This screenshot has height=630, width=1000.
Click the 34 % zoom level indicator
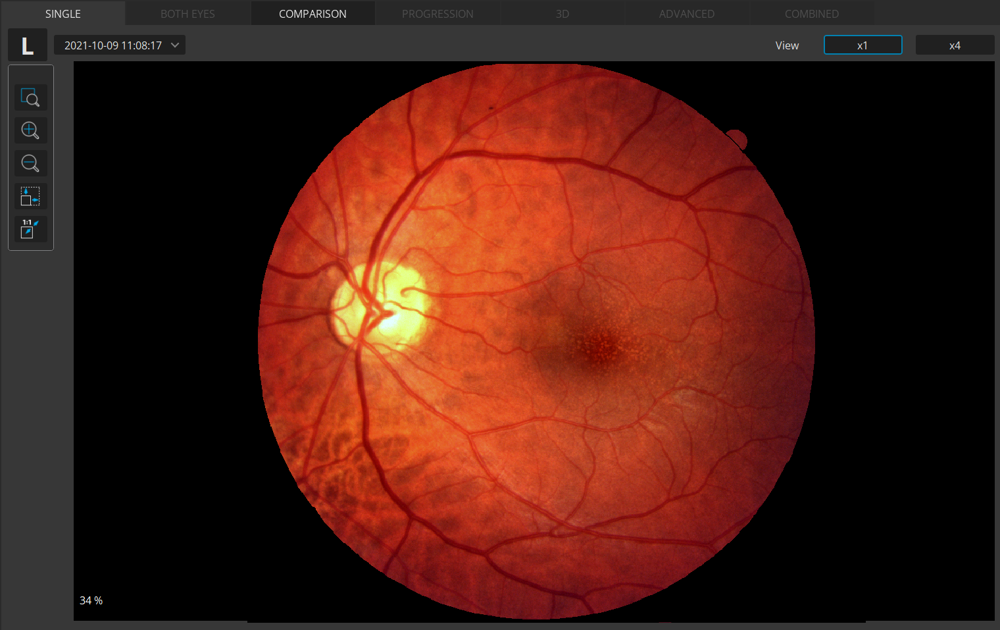[91, 600]
